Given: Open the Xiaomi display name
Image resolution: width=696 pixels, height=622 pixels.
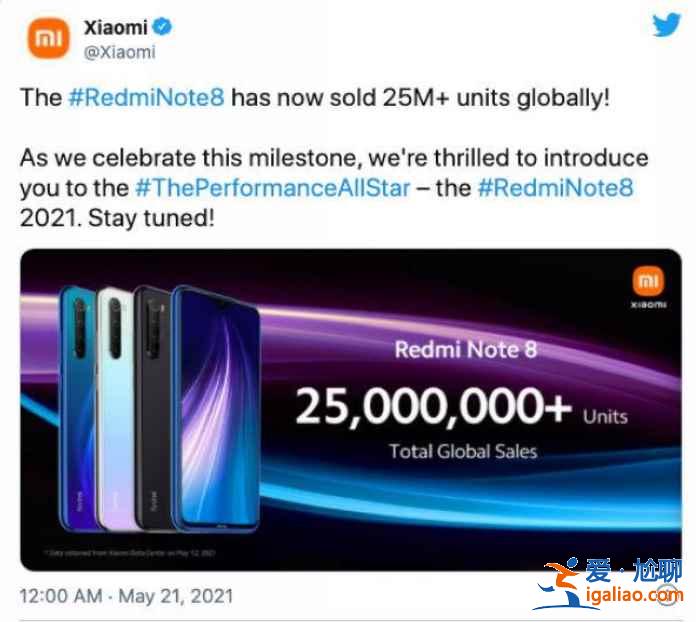Looking at the screenshot, I should [115, 28].
